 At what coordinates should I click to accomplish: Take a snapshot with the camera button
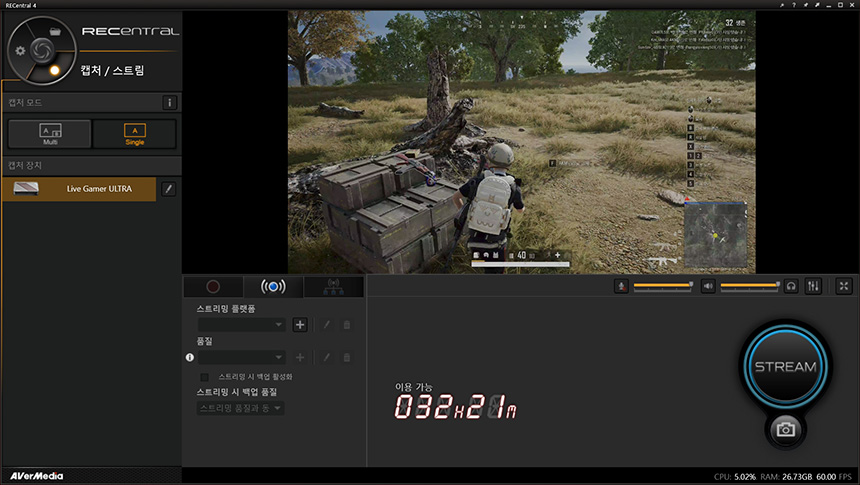(785, 430)
